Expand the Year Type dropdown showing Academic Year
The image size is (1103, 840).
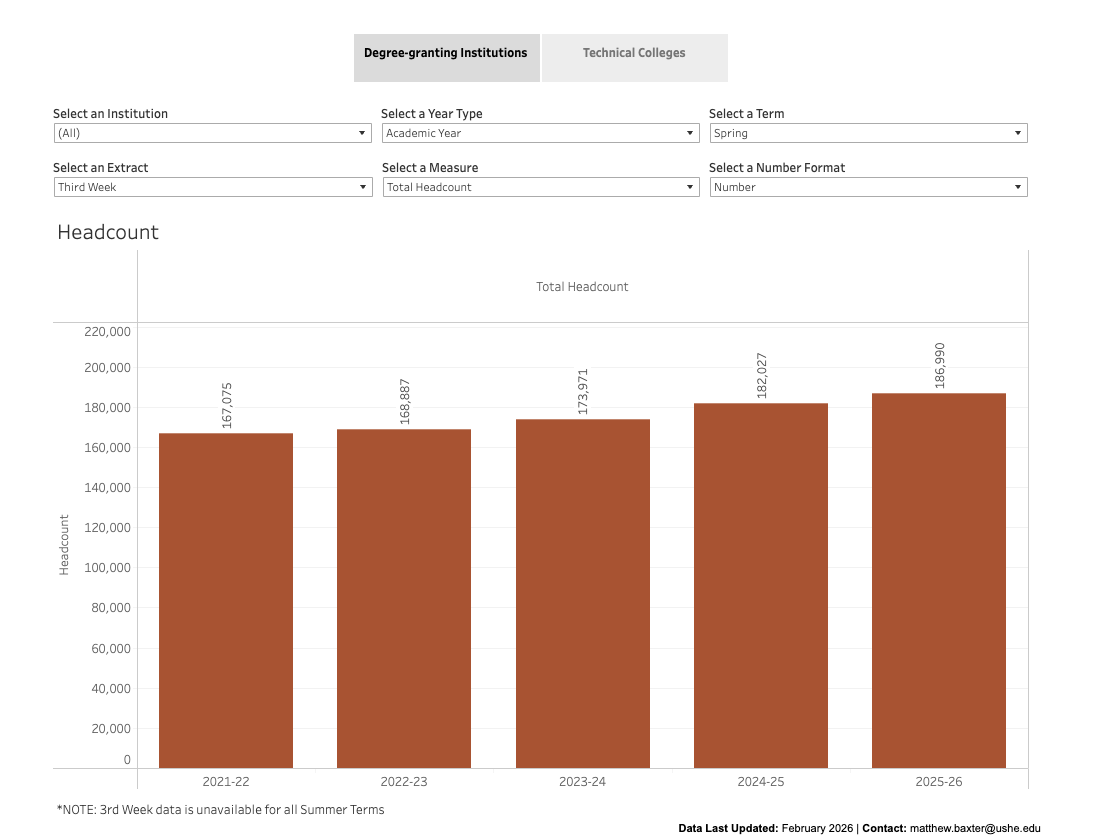click(x=540, y=133)
